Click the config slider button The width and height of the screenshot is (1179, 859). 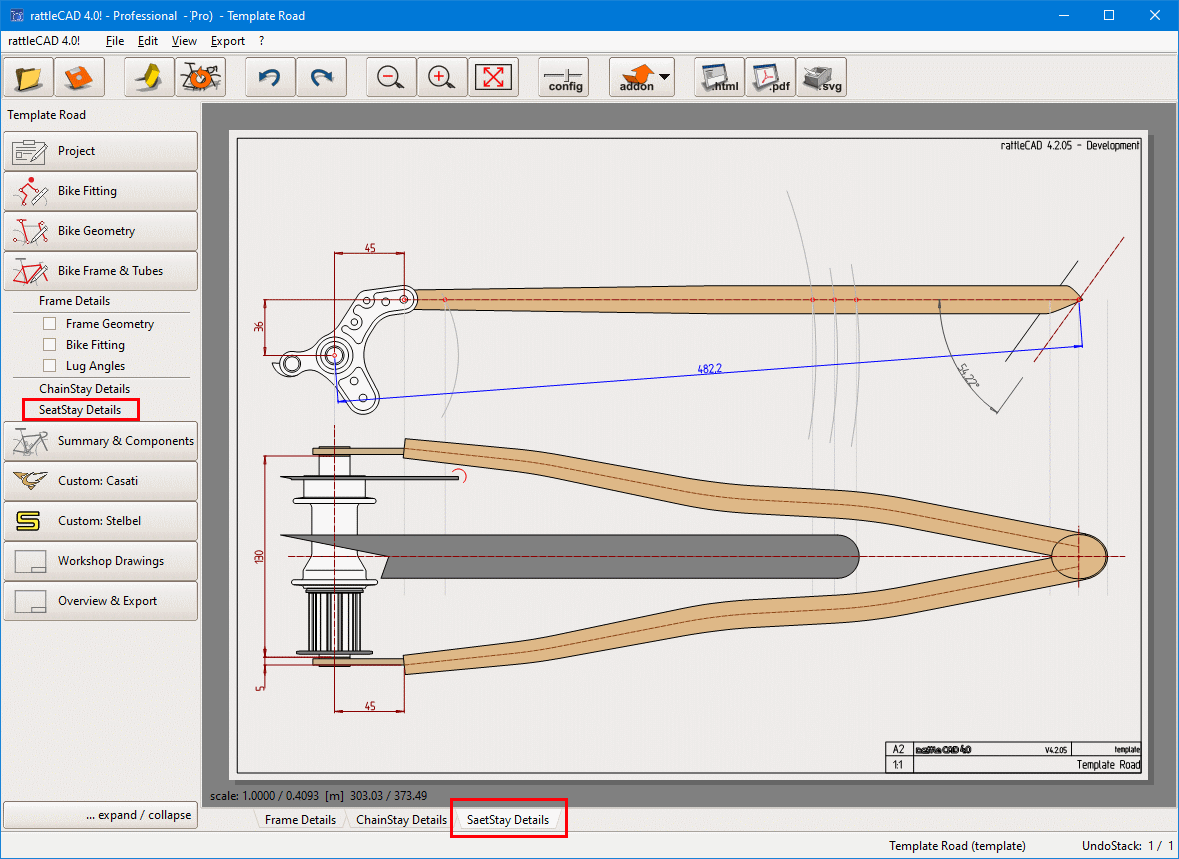(565, 77)
